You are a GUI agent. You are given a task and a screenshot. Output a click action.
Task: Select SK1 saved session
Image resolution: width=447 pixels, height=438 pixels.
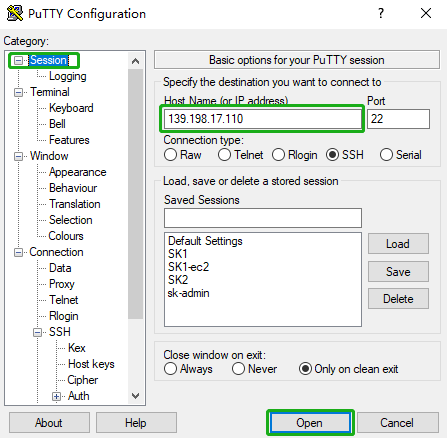tap(178, 254)
